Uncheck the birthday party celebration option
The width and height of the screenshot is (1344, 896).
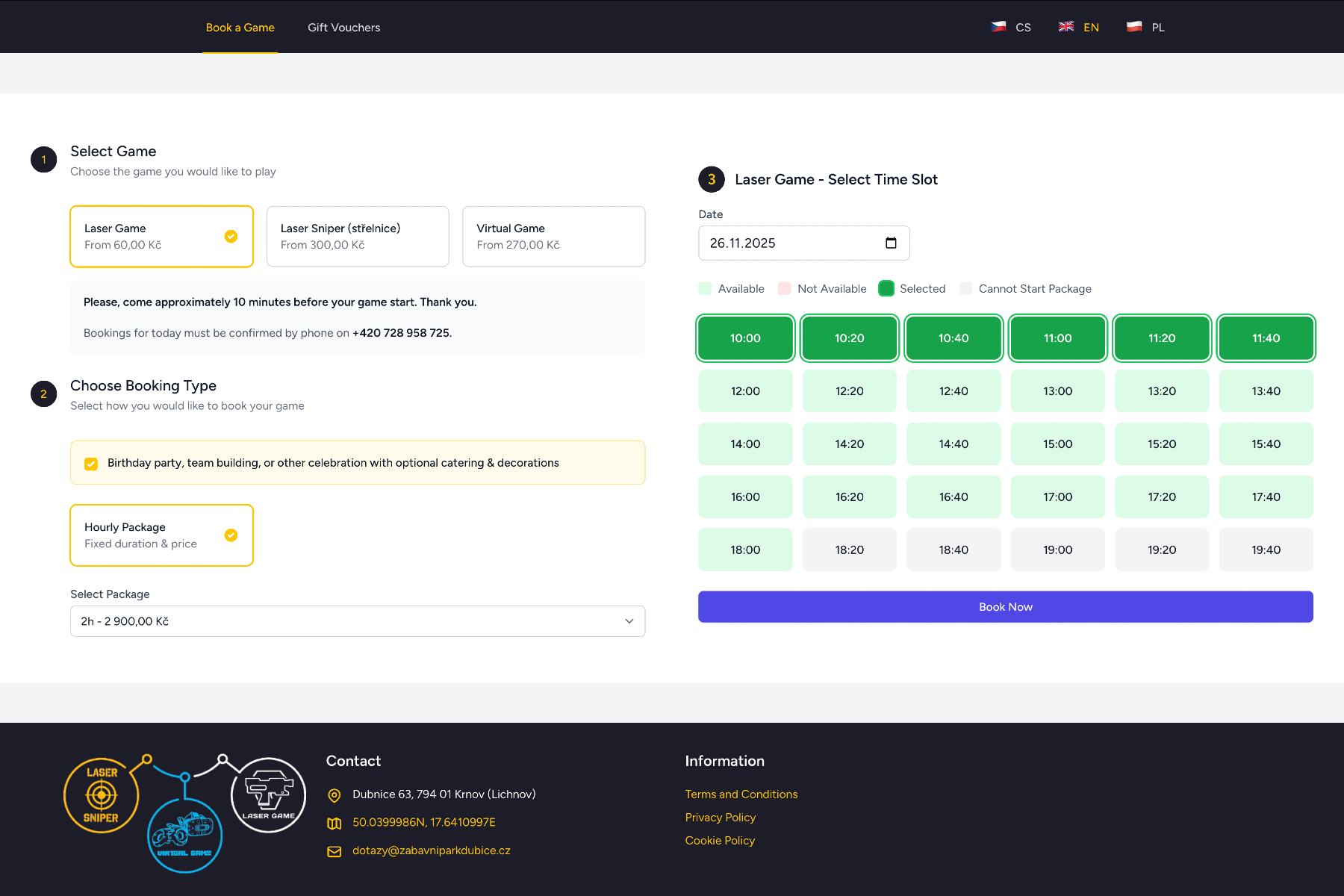click(90, 463)
